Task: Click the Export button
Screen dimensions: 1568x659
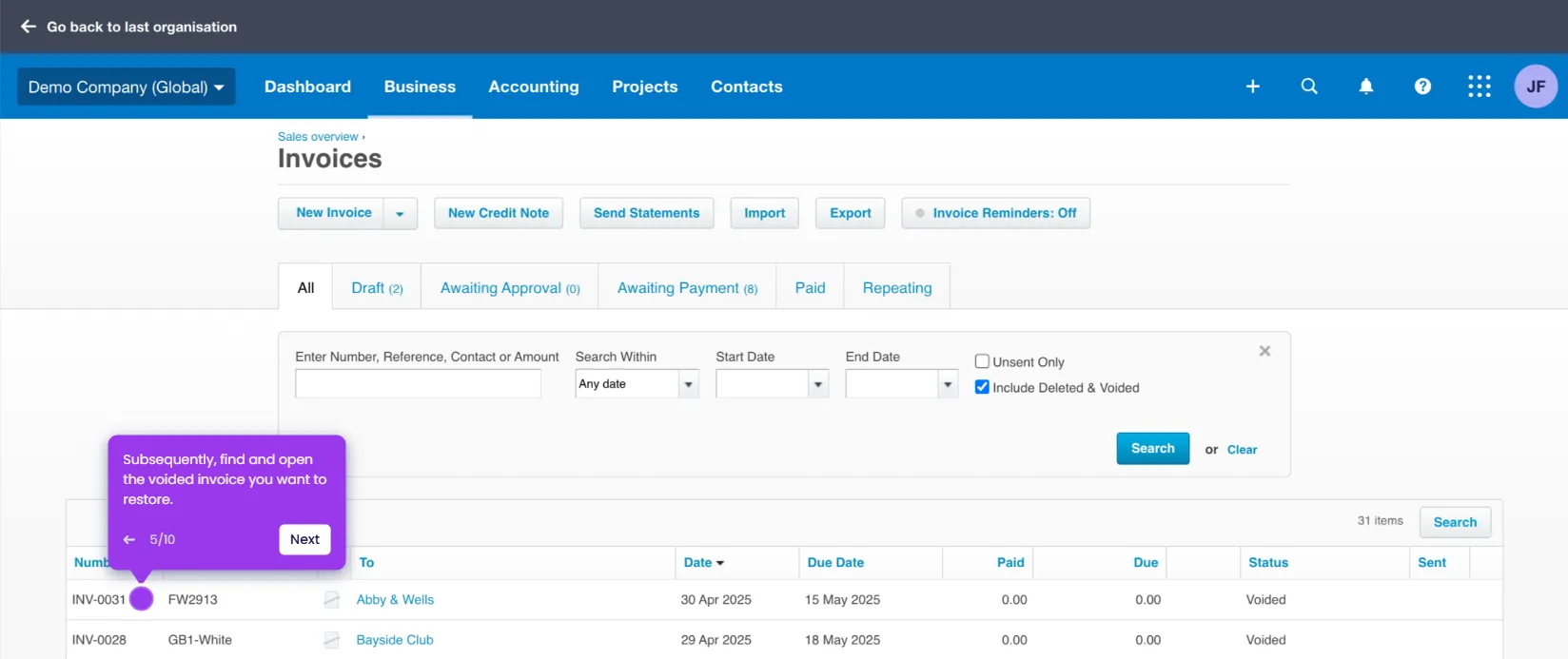Action: point(851,213)
